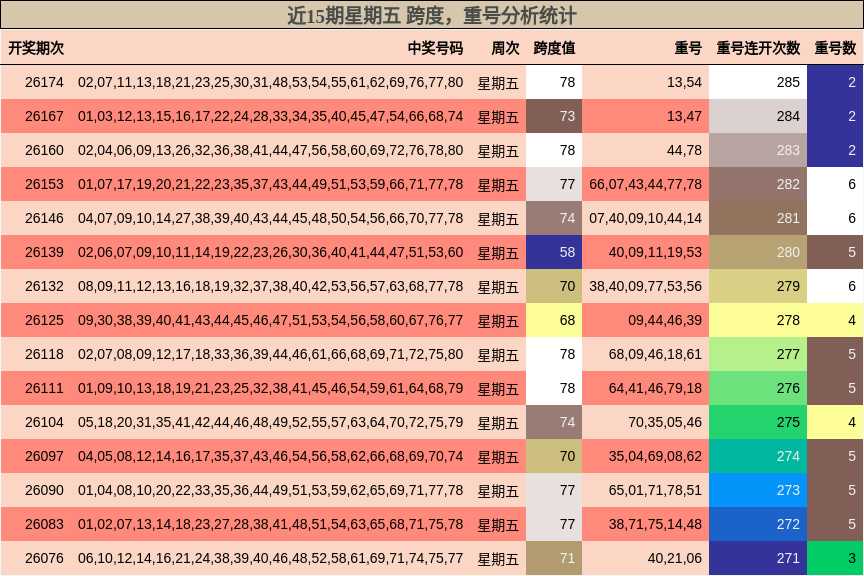Screen dimensions: 864x576
Task: Select draw period 26111
Action: point(44,389)
